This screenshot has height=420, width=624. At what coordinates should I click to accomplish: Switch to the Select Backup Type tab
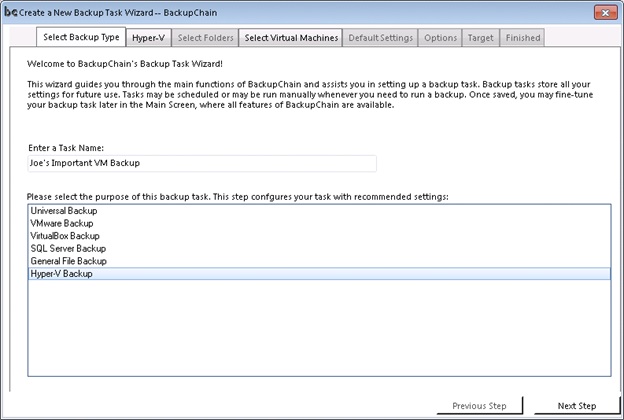81,37
